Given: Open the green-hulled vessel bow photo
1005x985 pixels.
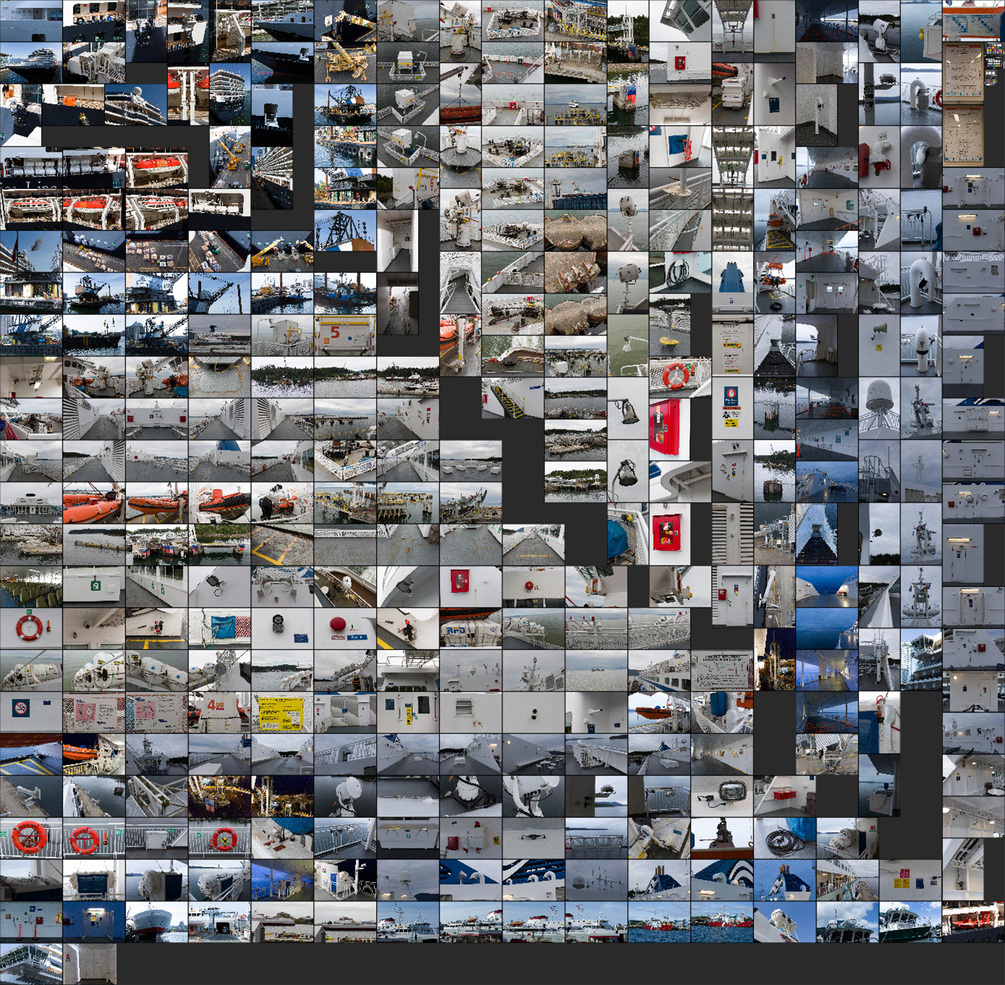Looking at the screenshot, I should click(x=910, y=922).
